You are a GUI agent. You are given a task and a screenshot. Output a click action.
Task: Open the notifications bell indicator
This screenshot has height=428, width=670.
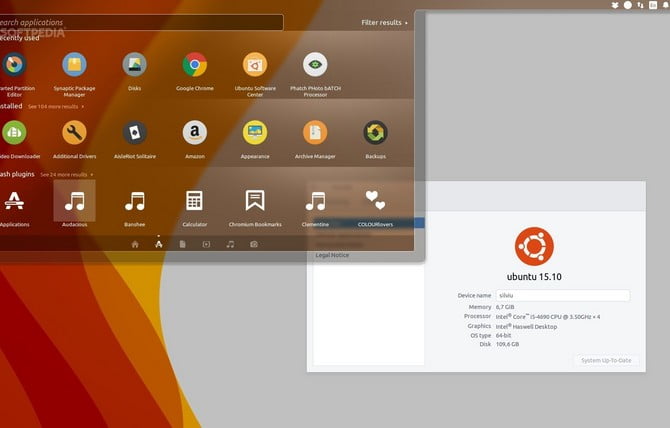click(x=666, y=5)
